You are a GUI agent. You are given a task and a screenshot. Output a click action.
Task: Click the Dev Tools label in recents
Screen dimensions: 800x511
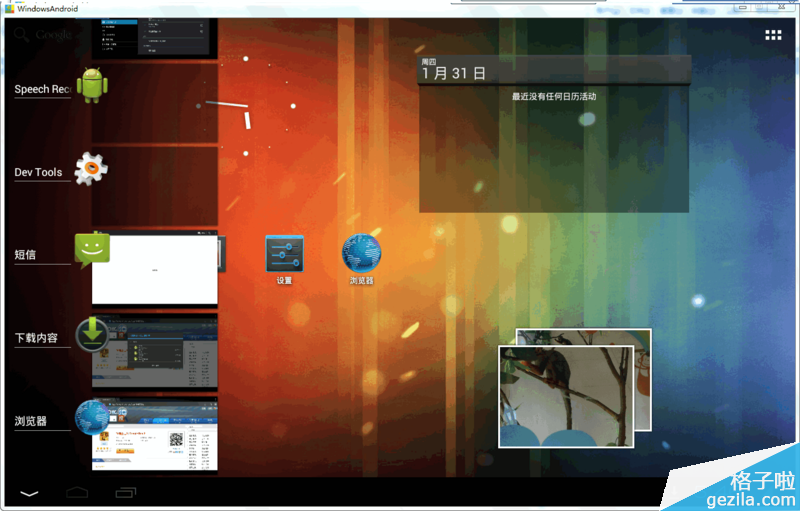(38, 172)
